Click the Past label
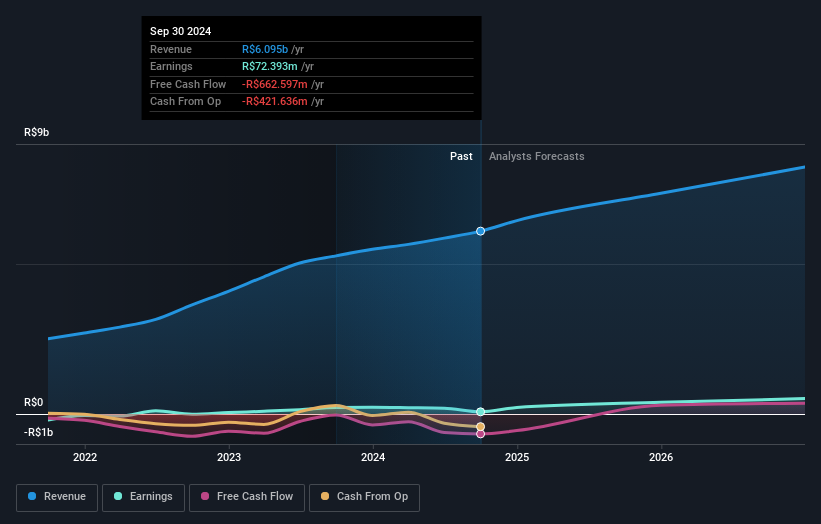821x524 pixels. pyautogui.click(x=461, y=156)
